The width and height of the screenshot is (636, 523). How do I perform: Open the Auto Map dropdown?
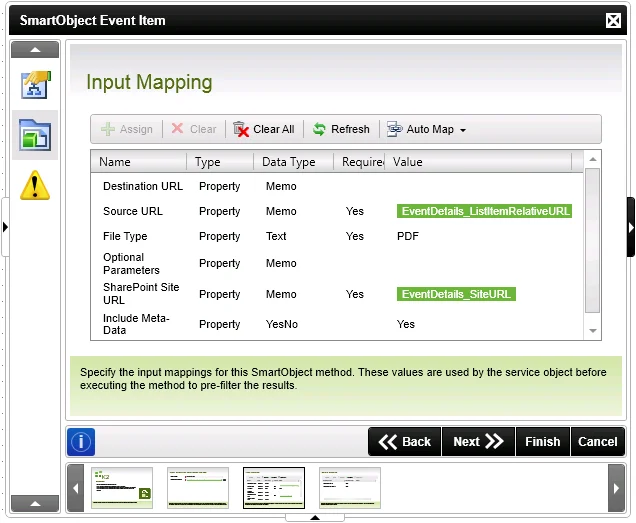426,129
